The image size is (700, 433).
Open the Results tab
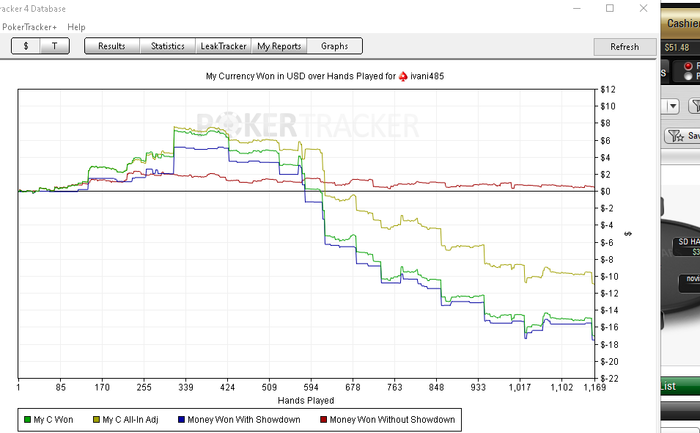coord(112,46)
